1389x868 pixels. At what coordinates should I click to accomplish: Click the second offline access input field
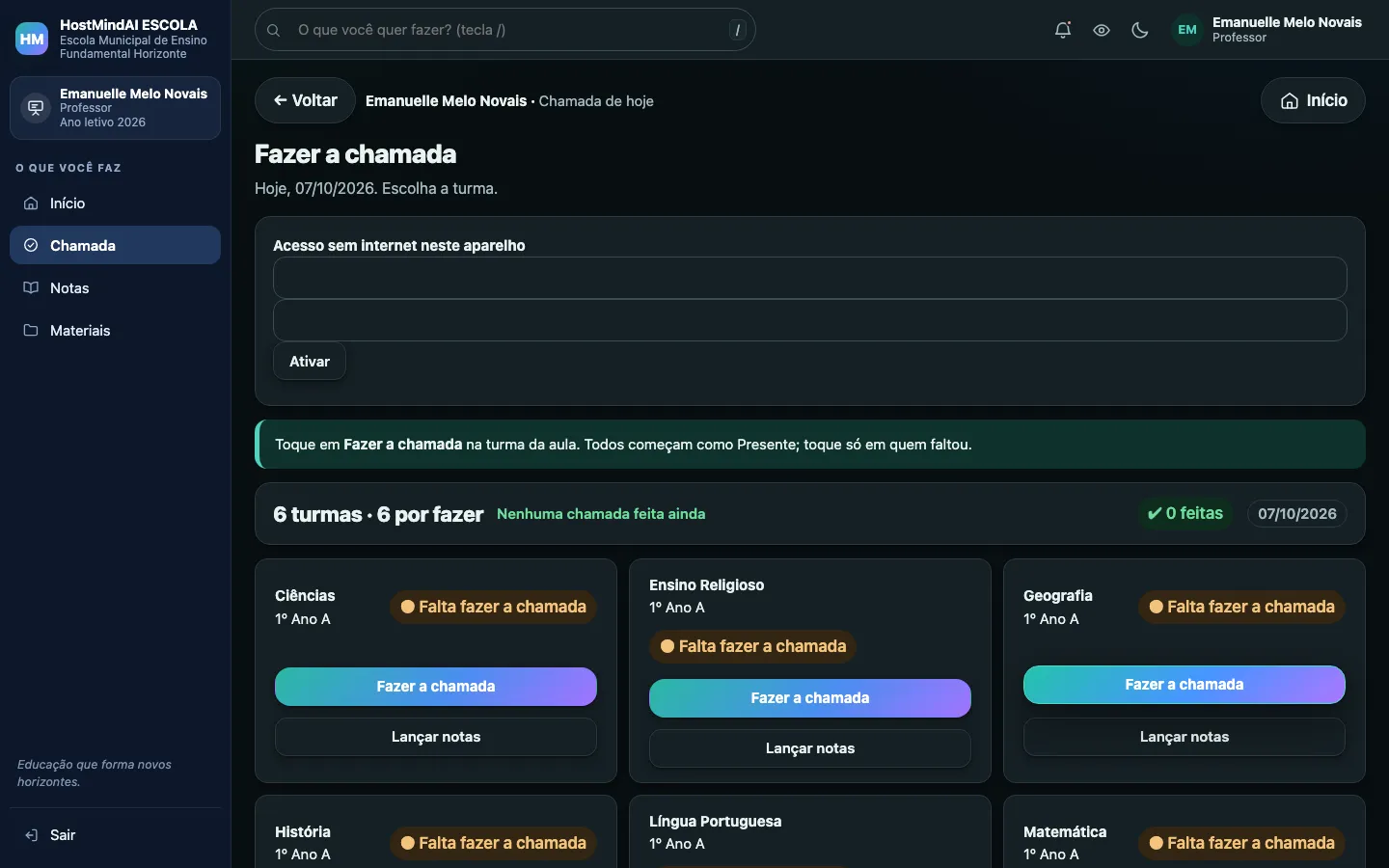(810, 320)
